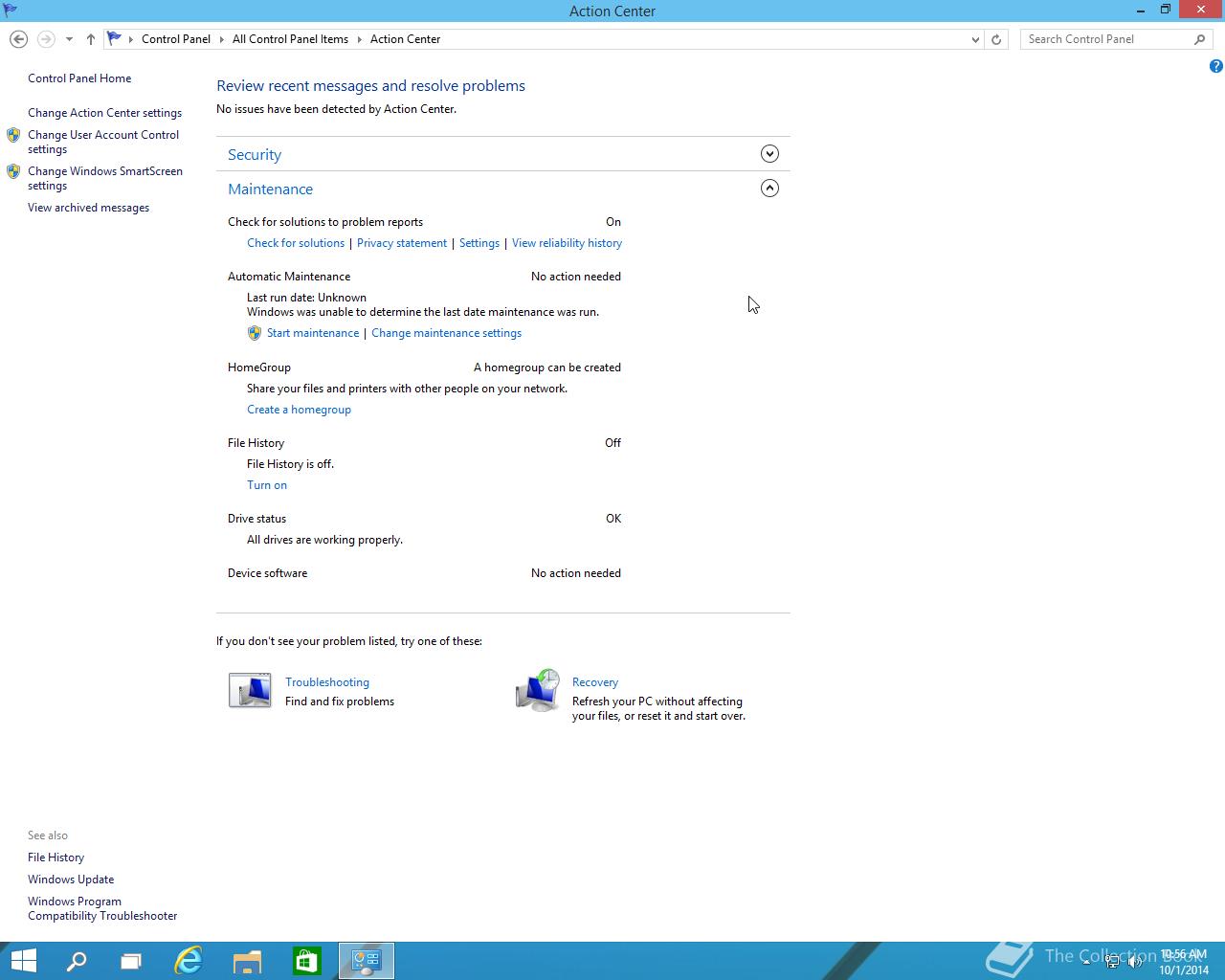Click the Action Center window title icon
1225x980 pixels.
click(x=10, y=11)
